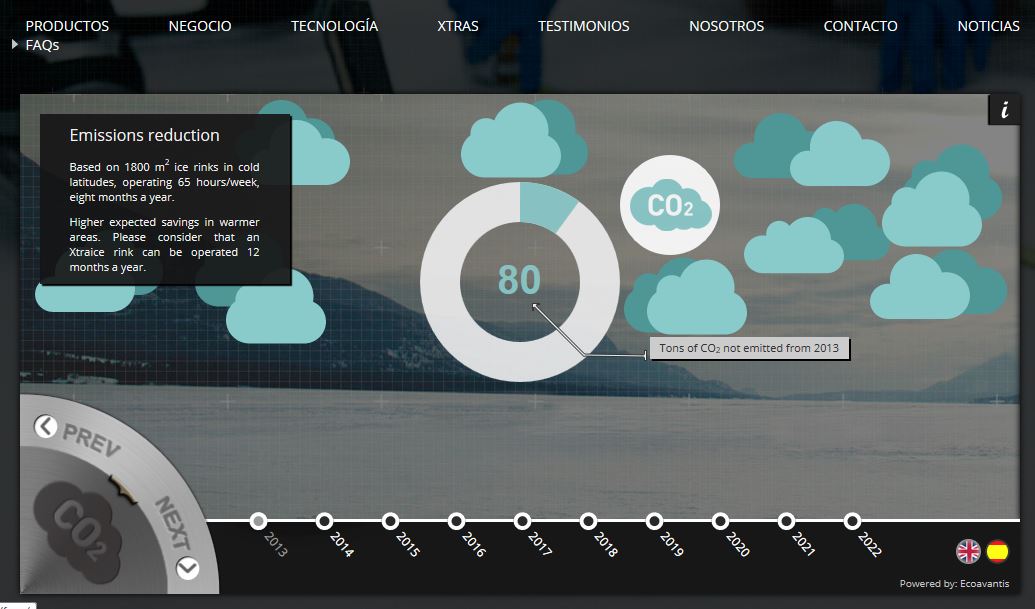Select year 2014 on the timeline
This screenshot has width=1035, height=609.
(x=324, y=521)
